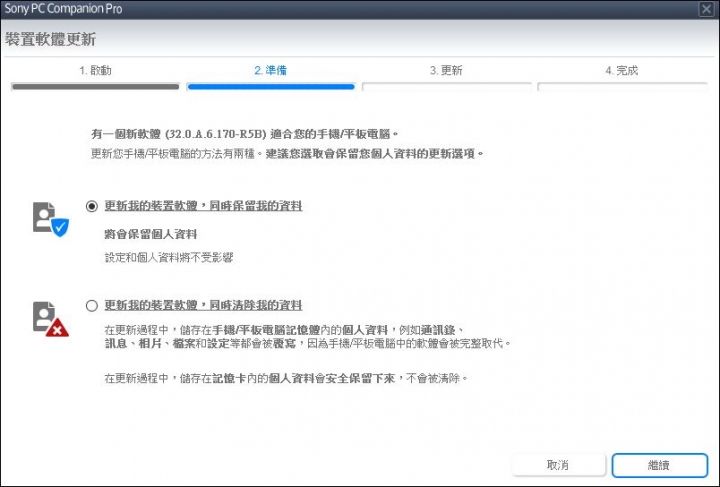
Task: Click the gray progress bar under 啟動
Action: point(96,86)
